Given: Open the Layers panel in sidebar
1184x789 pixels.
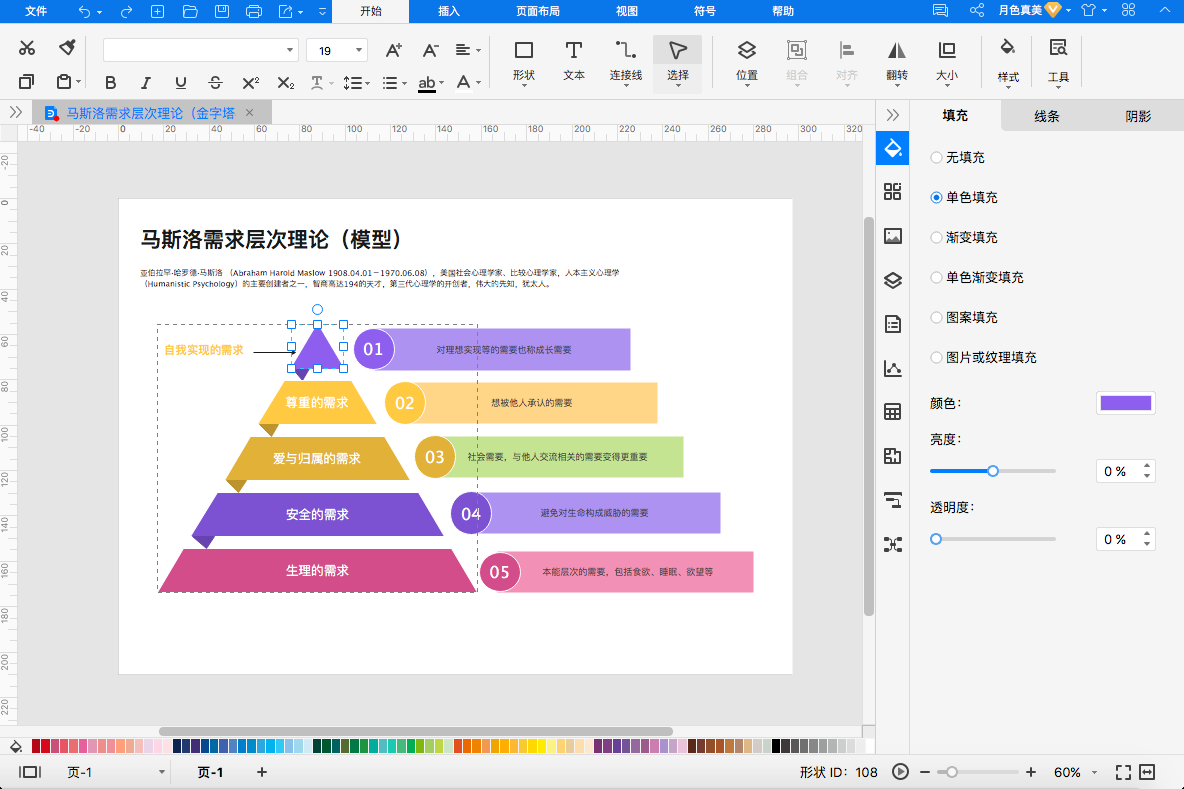Looking at the screenshot, I should pyautogui.click(x=893, y=280).
